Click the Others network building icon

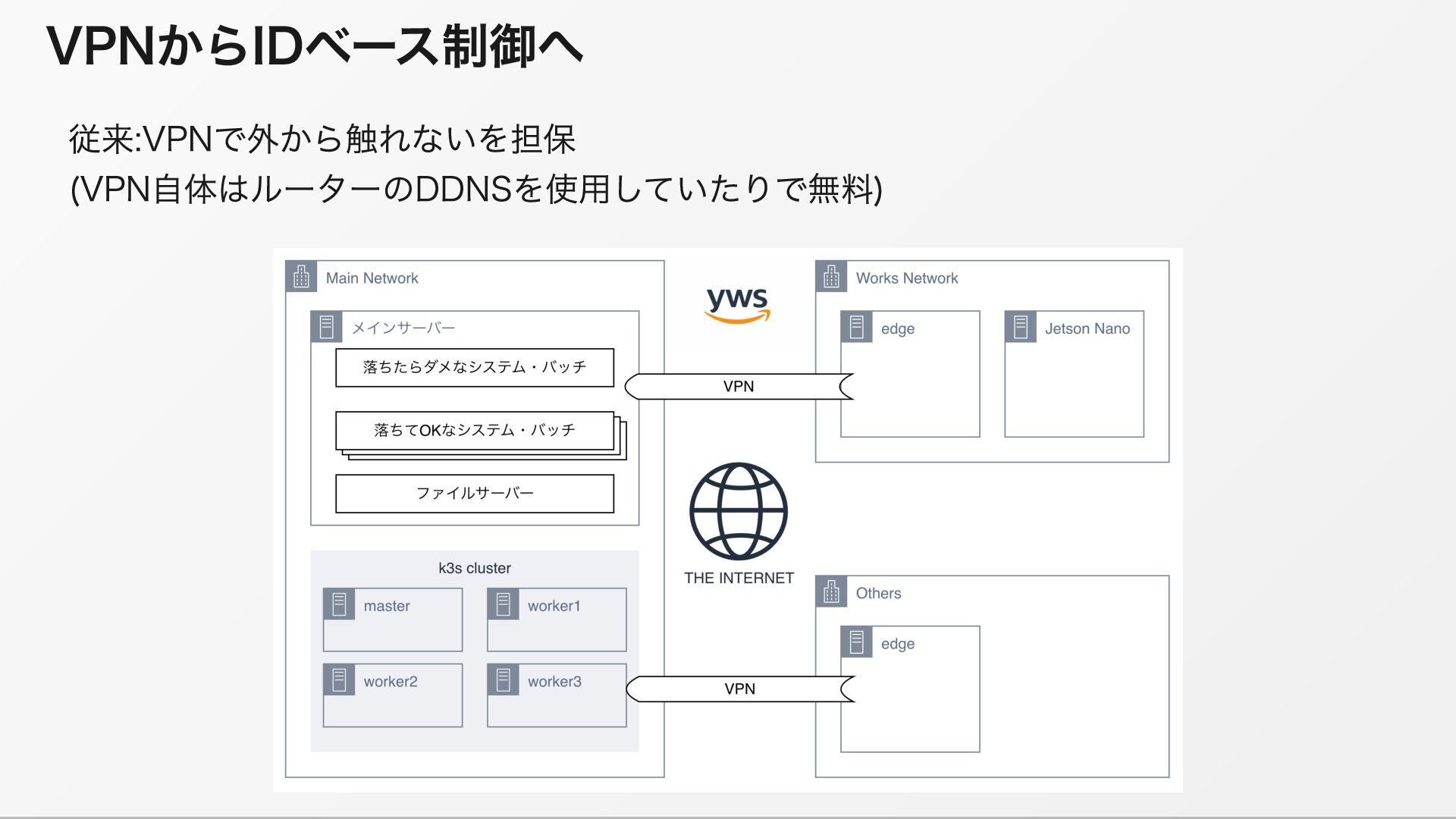tap(831, 591)
